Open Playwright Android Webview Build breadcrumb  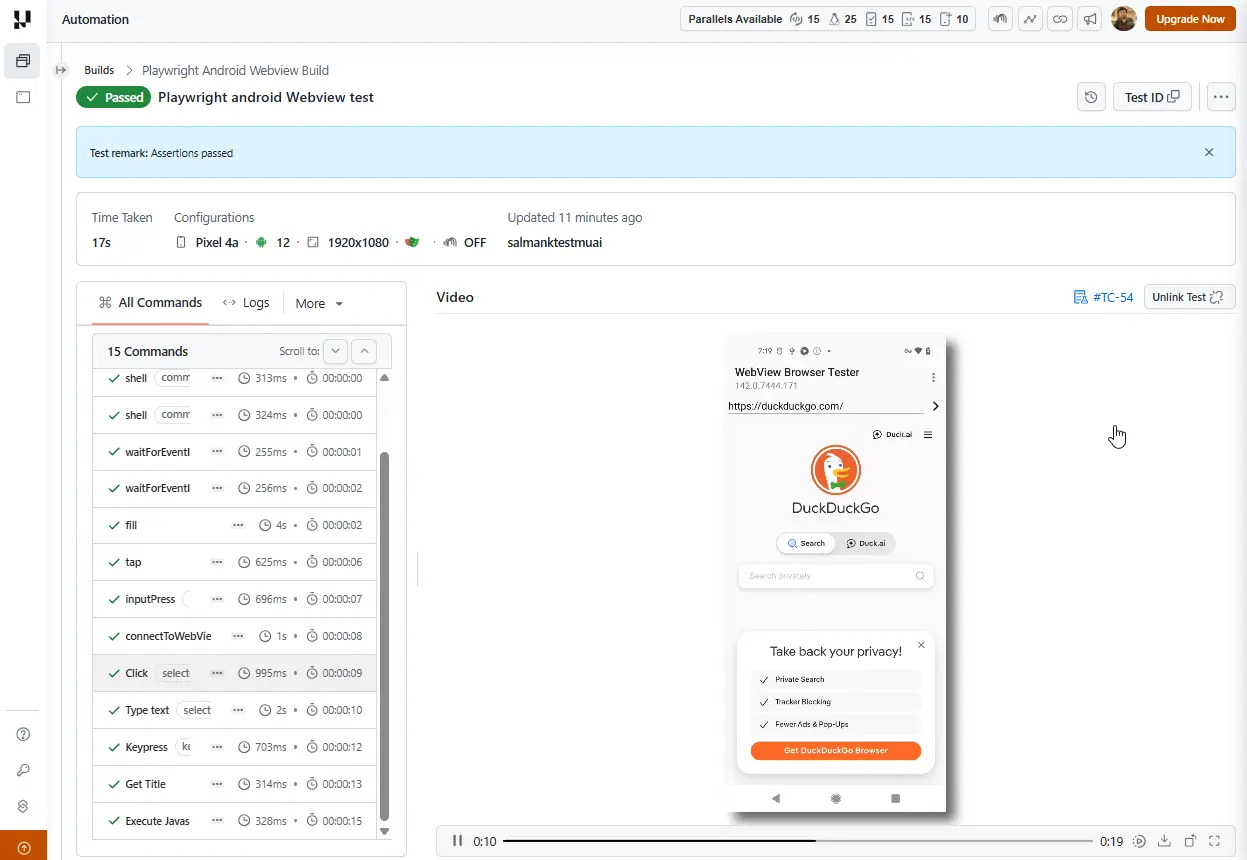tap(235, 70)
